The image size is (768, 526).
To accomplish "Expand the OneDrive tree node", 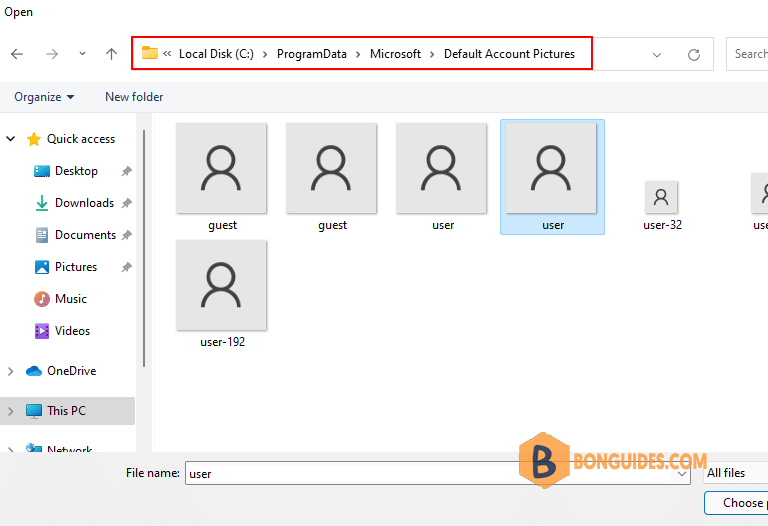I will [x=10, y=371].
